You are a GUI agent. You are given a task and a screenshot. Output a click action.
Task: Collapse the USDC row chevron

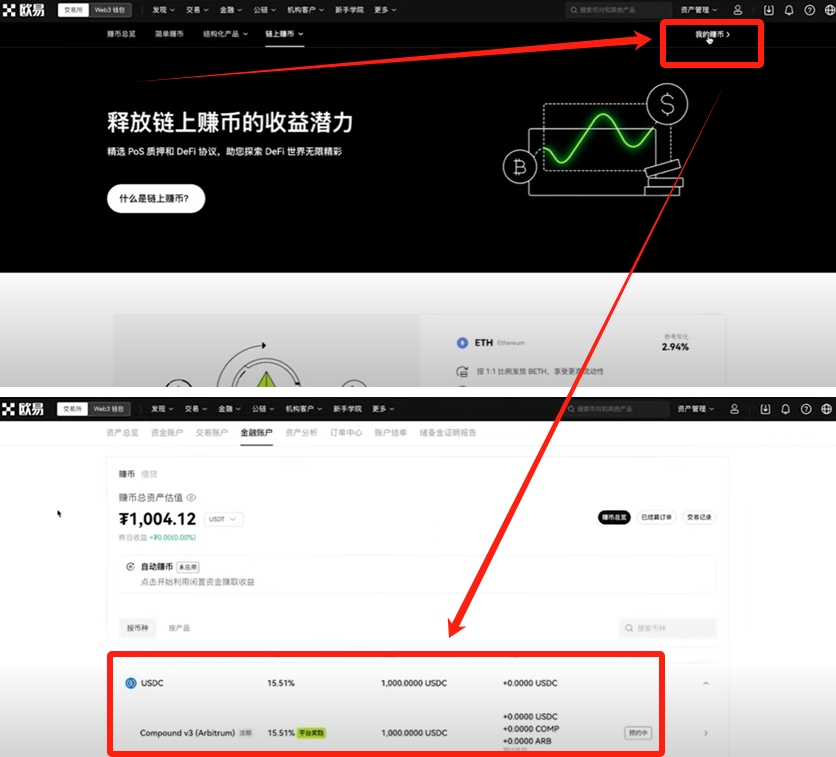705,683
